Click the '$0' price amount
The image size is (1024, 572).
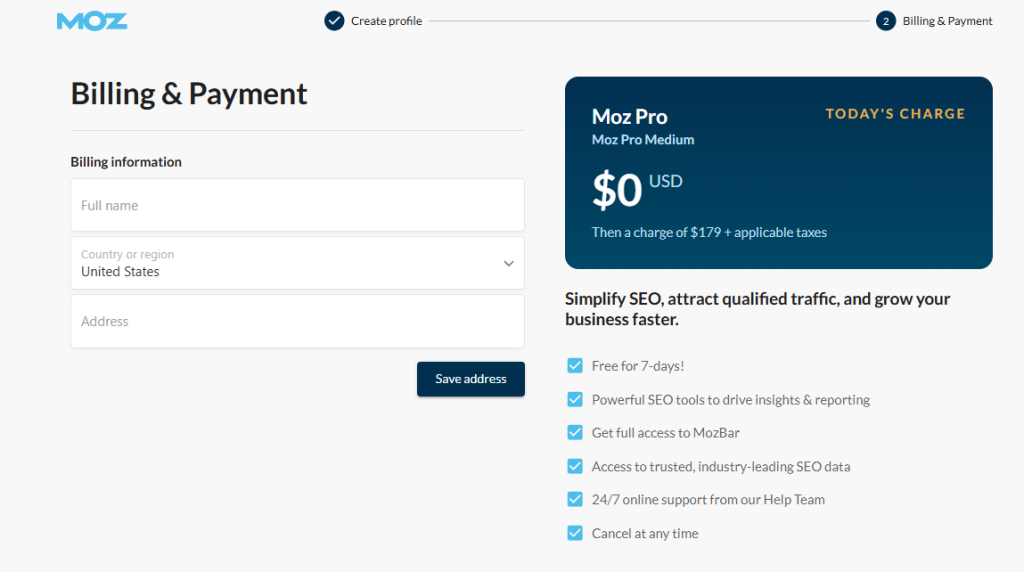(x=617, y=190)
